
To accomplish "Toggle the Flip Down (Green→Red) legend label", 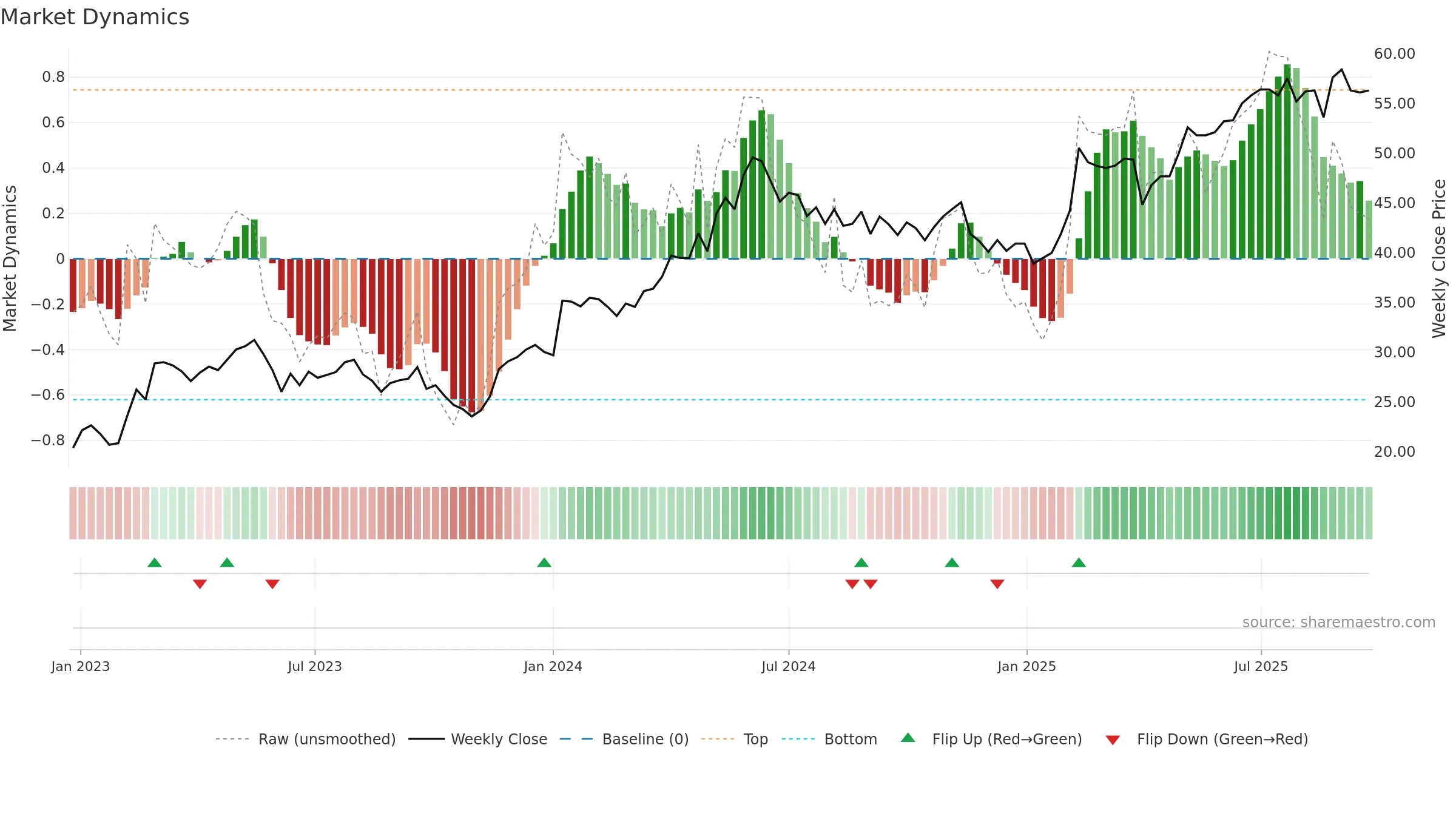I will click(x=1222, y=740).
